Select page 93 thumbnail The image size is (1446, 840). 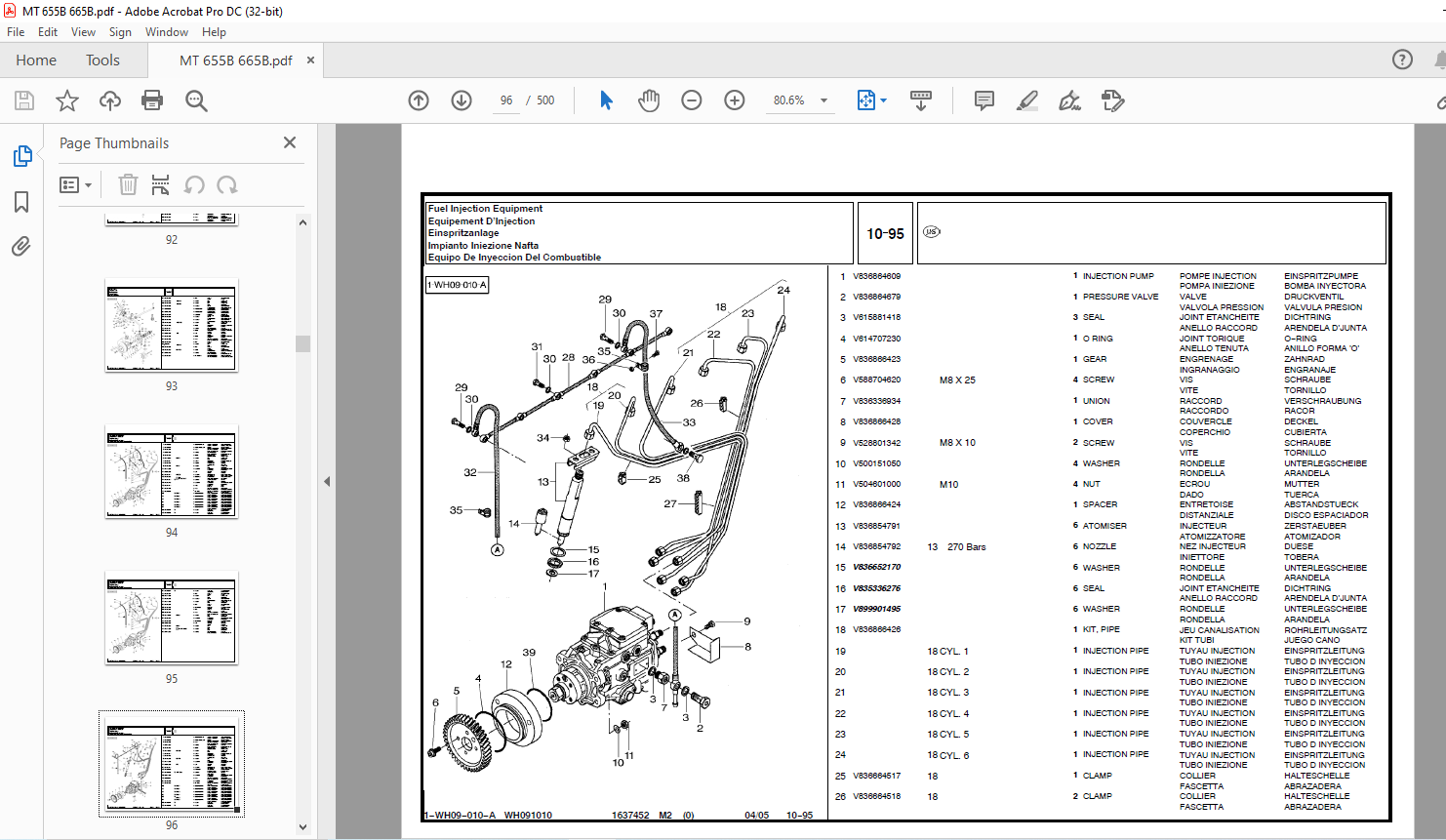pos(172,326)
